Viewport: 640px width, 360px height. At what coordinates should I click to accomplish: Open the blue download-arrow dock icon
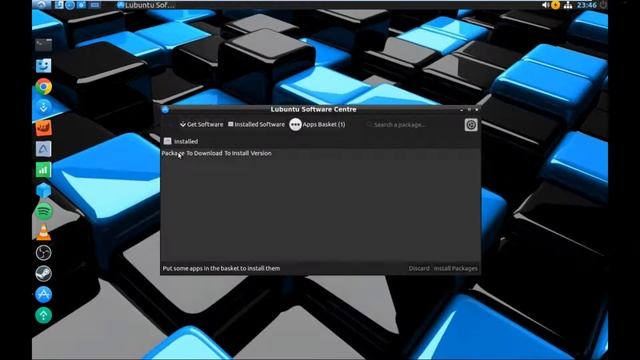tap(43, 107)
